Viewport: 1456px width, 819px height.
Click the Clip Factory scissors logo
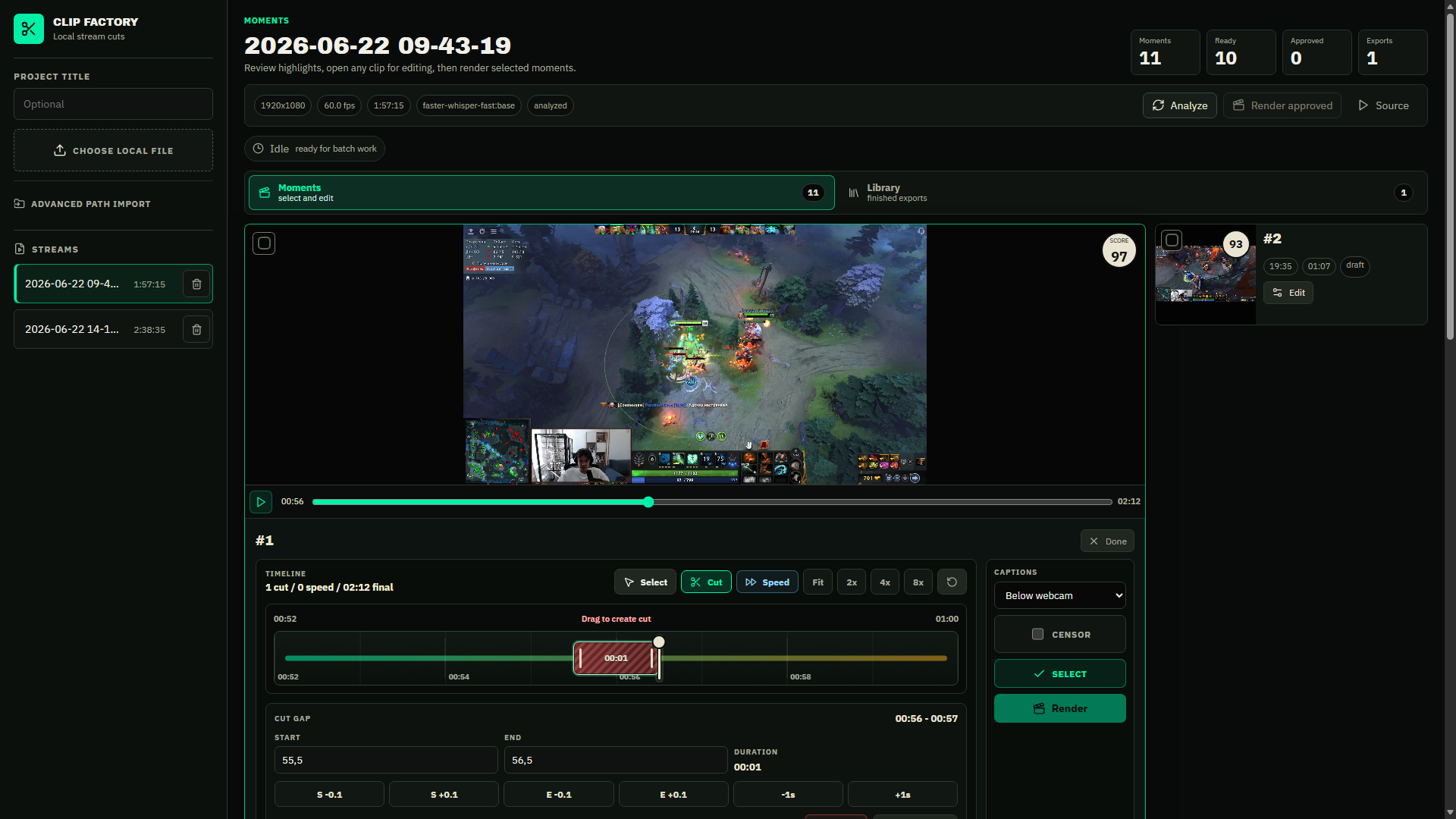(29, 29)
